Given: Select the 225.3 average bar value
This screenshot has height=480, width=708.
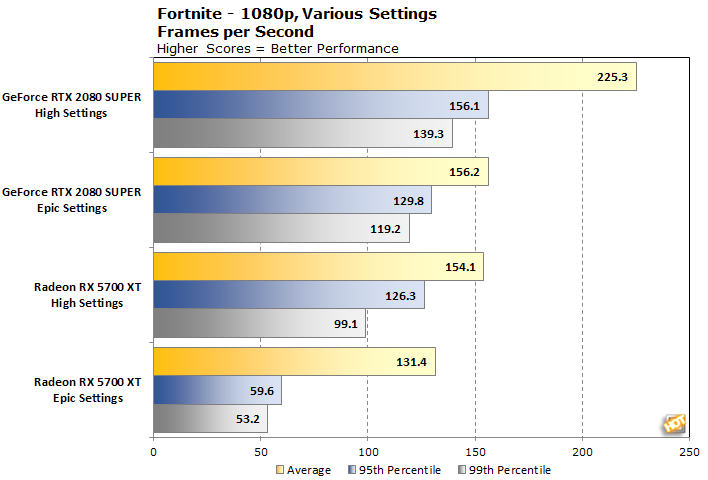Looking at the screenshot, I should pos(612,77).
